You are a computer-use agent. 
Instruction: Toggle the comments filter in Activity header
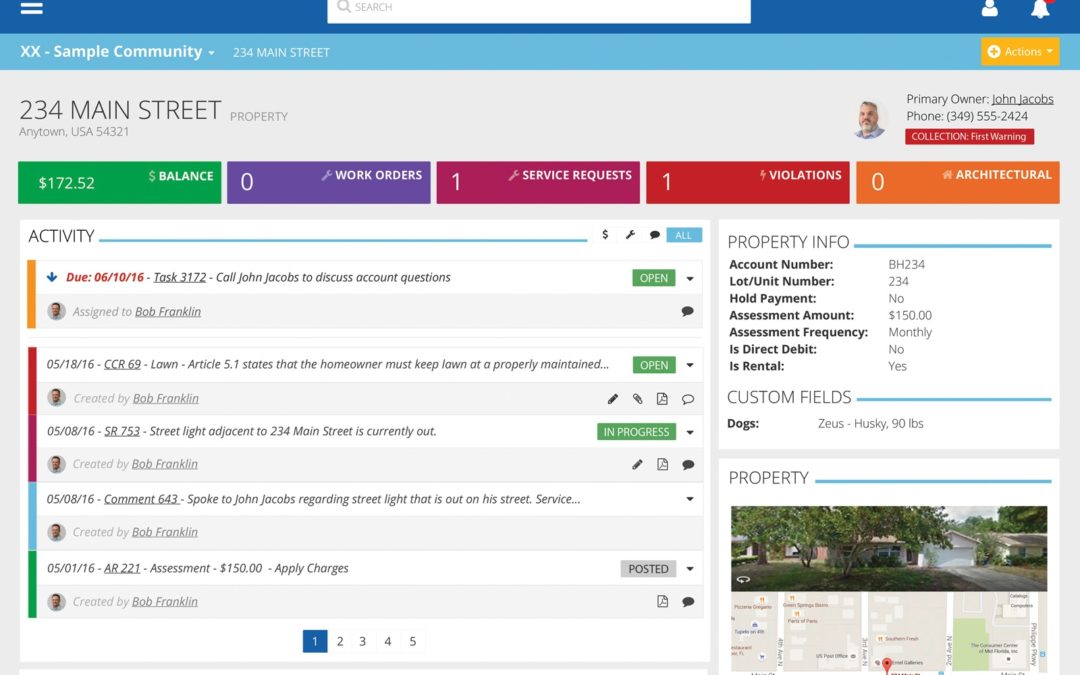tap(655, 235)
